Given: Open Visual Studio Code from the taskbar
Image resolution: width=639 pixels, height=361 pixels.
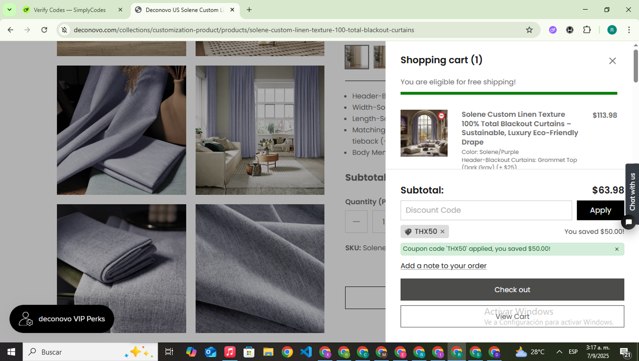Looking at the screenshot, I should pyautogui.click(x=306, y=352).
